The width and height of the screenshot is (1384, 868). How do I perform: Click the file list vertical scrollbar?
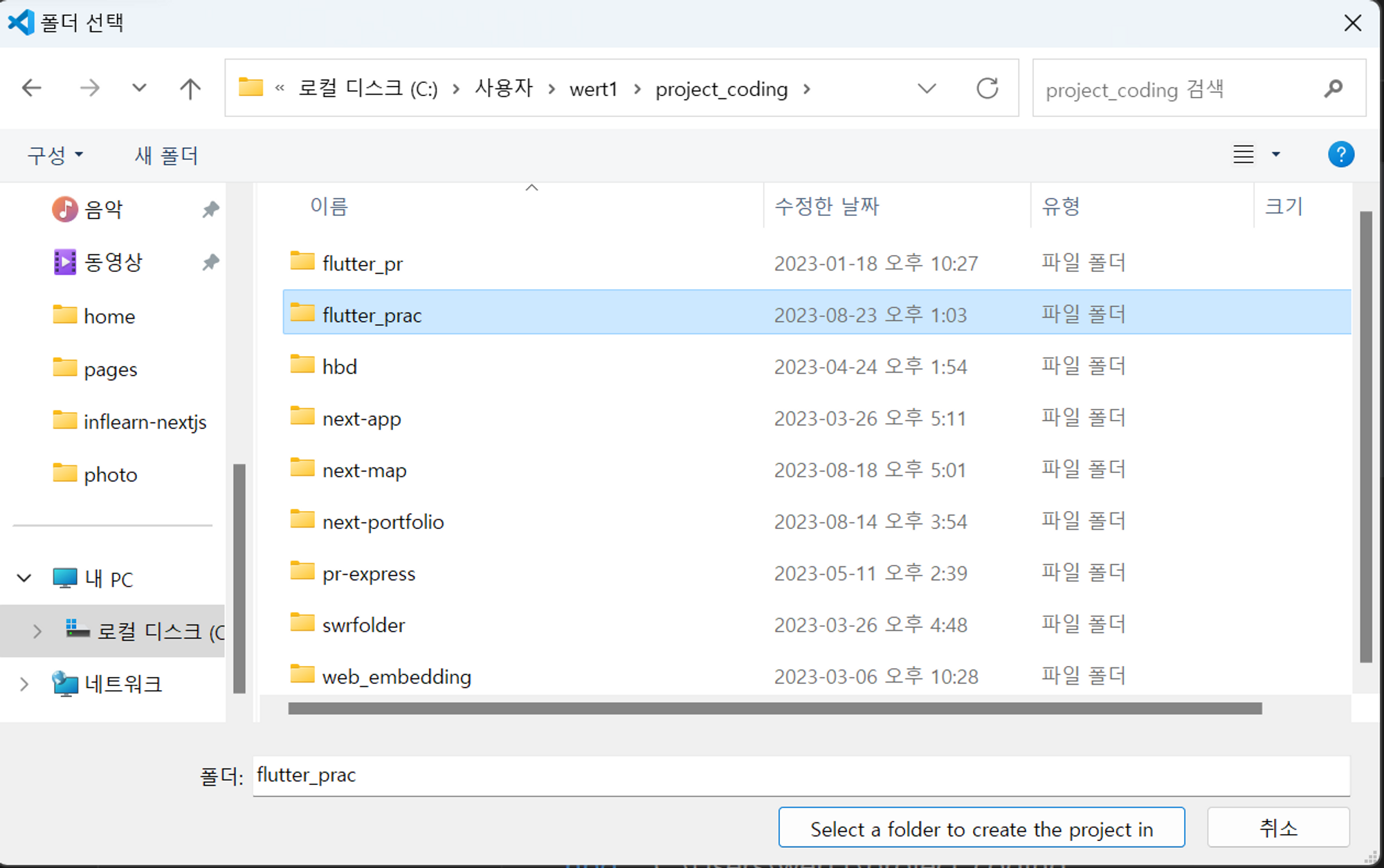1365,437
